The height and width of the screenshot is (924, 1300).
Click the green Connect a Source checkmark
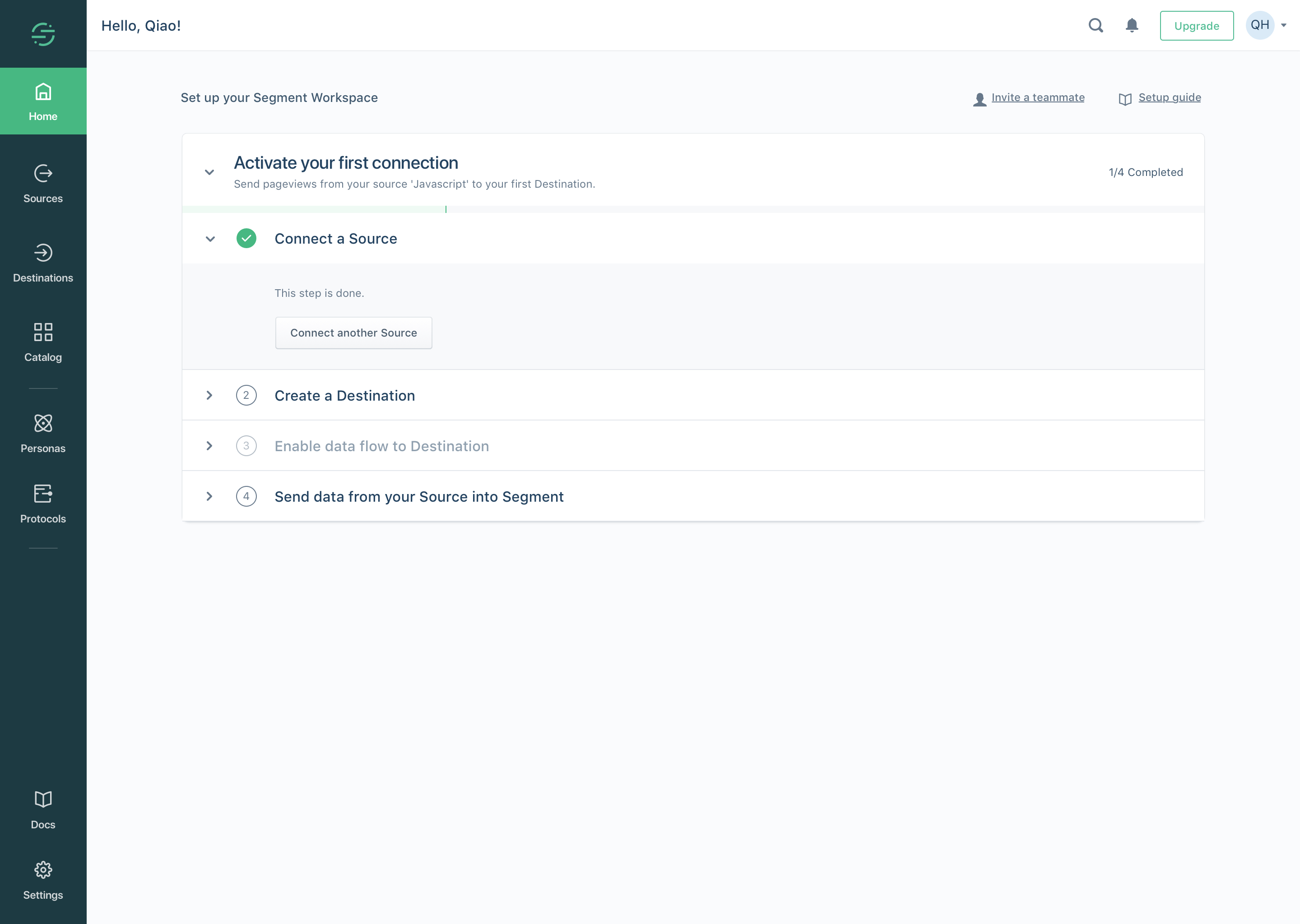point(246,238)
